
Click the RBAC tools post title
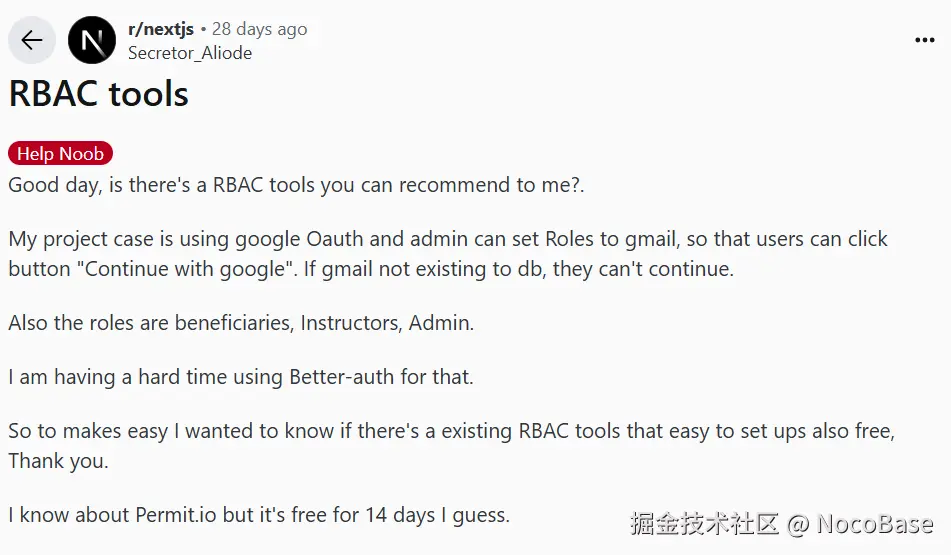[x=98, y=94]
